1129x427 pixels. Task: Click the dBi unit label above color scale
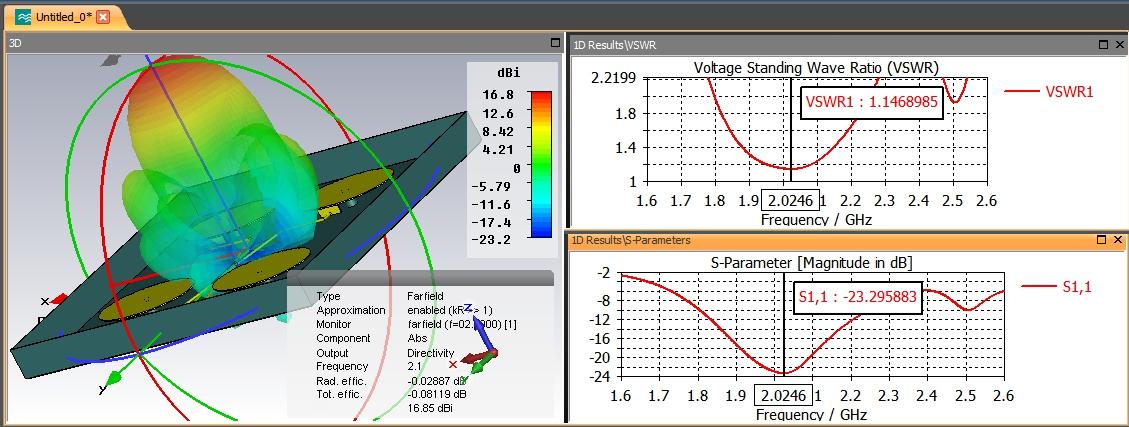[509, 73]
